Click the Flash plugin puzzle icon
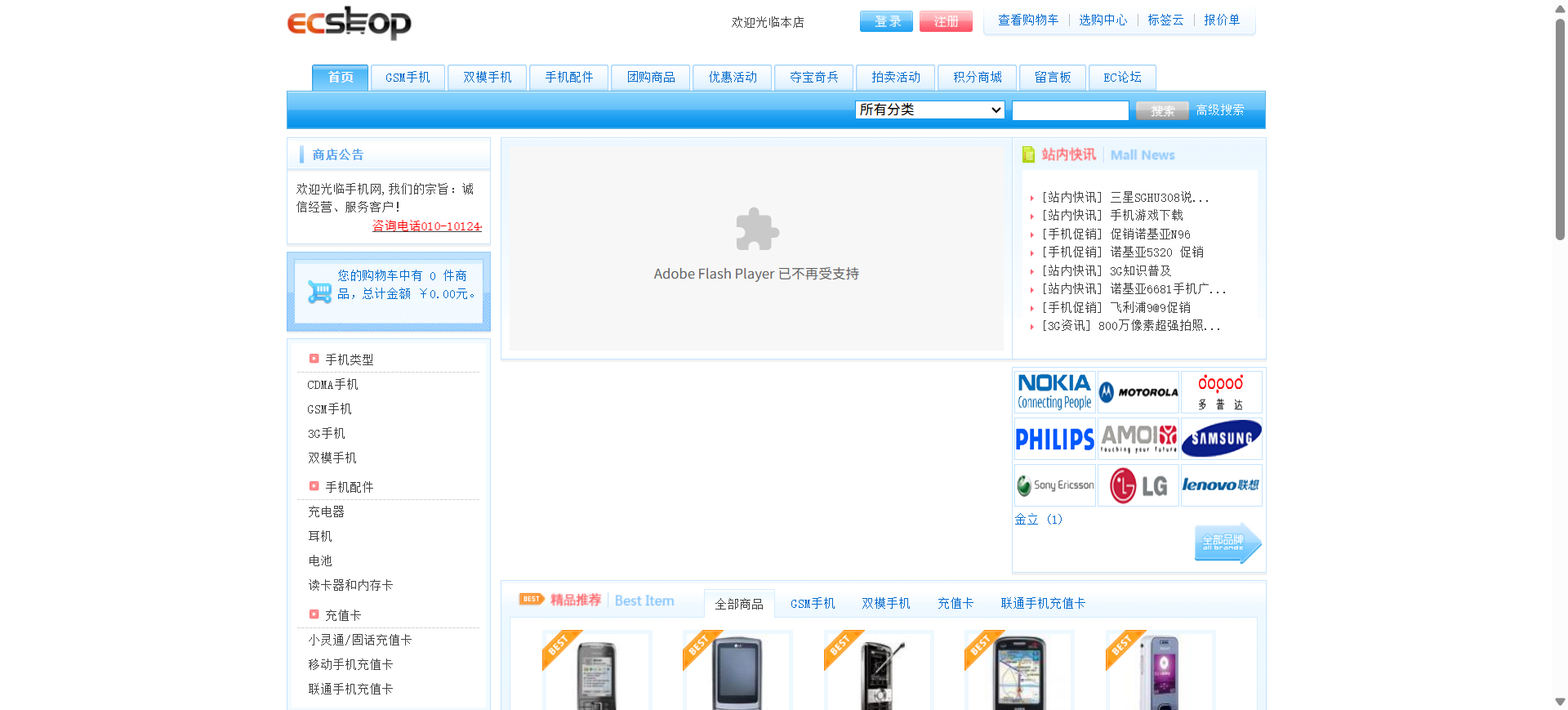The image size is (1568, 710). click(x=757, y=229)
